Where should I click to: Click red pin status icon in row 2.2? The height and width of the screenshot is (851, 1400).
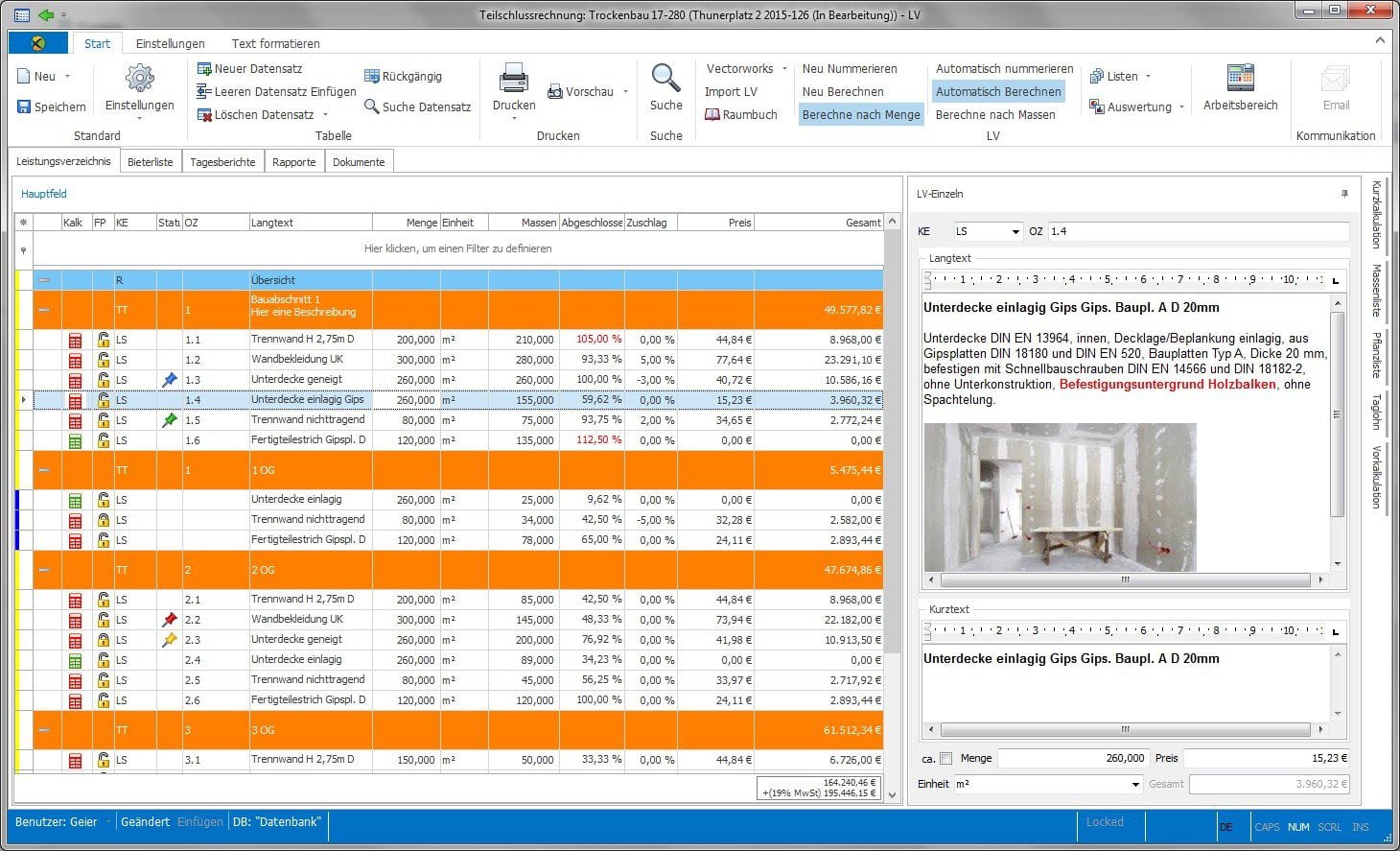(x=170, y=620)
